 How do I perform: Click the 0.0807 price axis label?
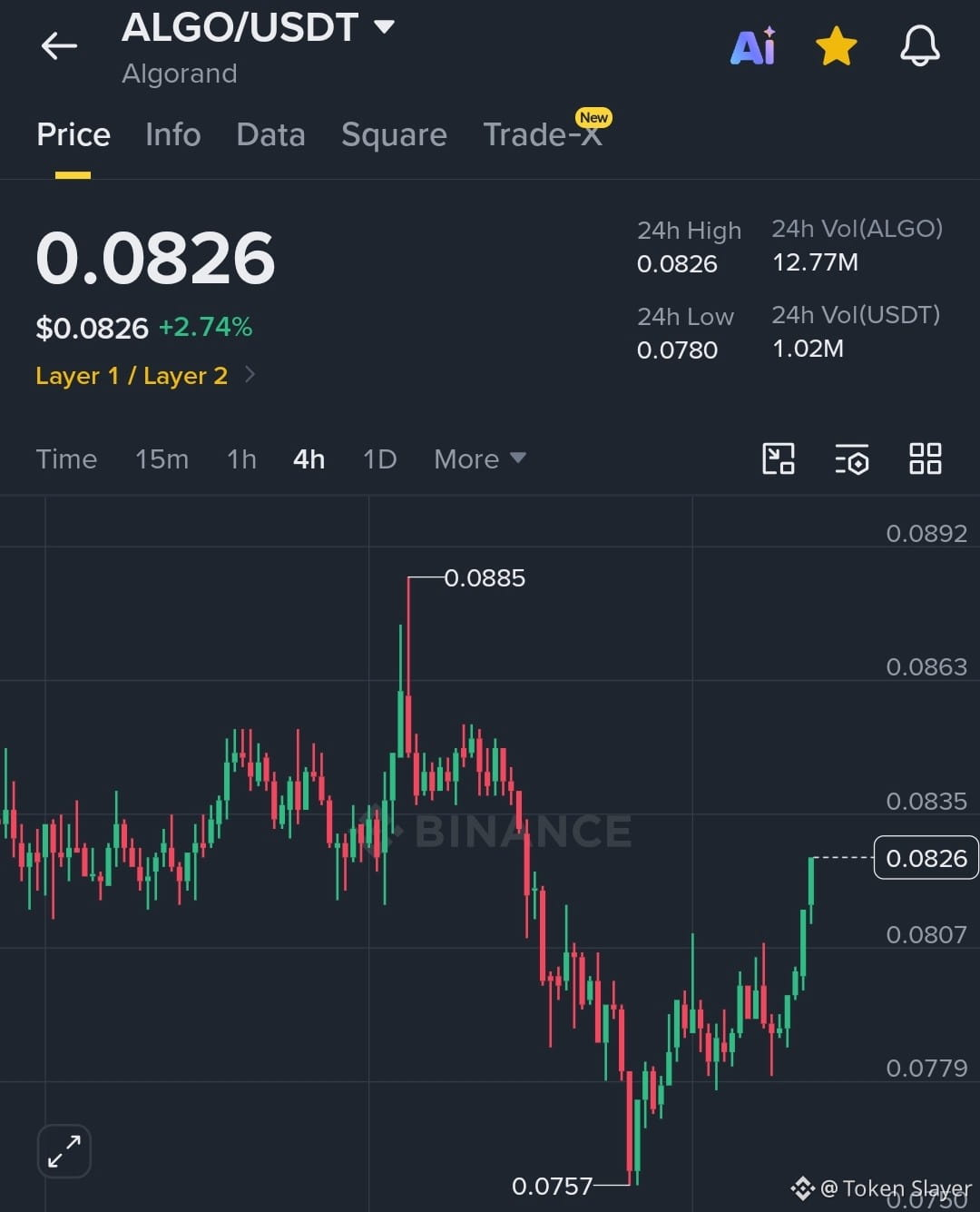926,934
